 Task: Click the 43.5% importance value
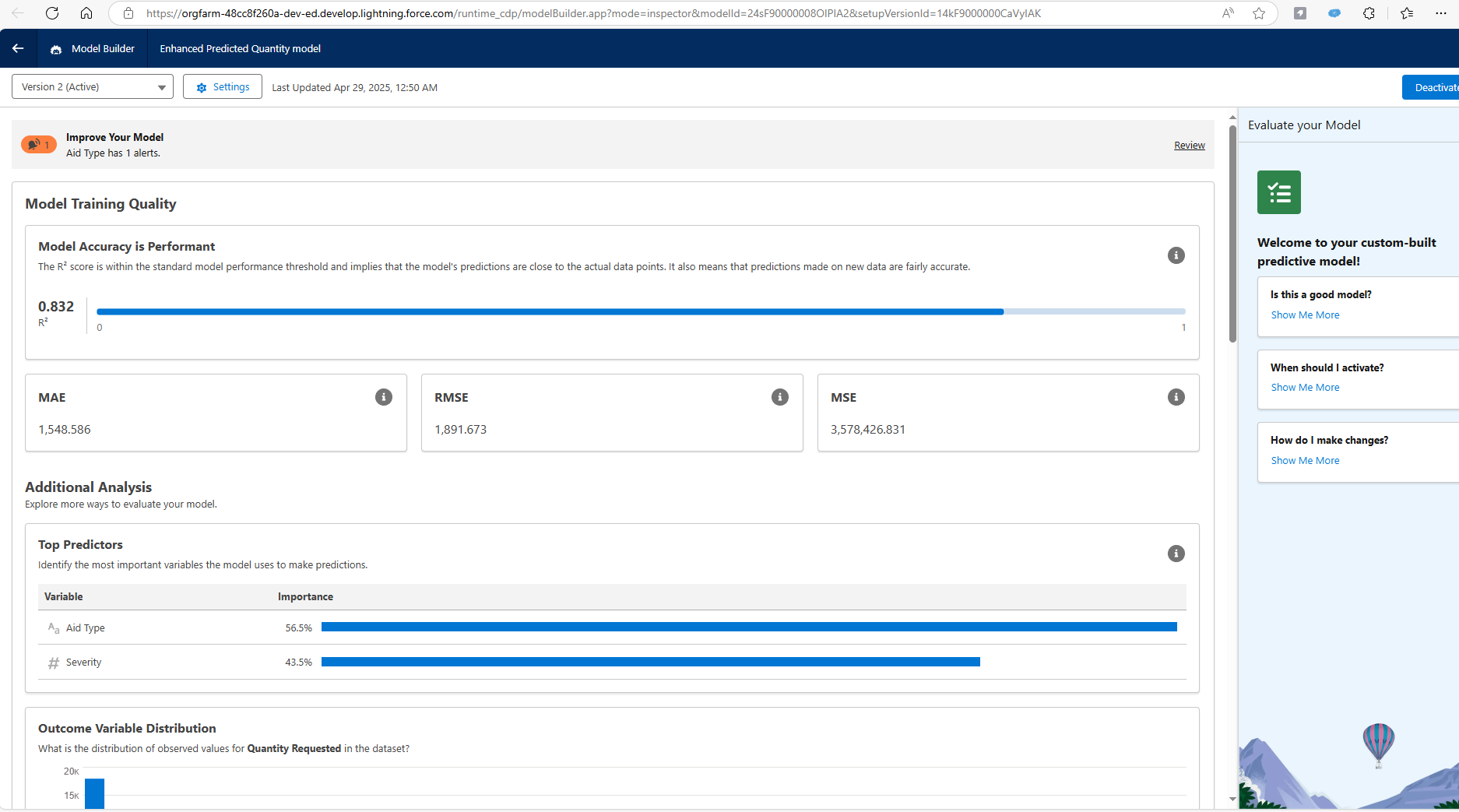pyautogui.click(x=299, y=663)
